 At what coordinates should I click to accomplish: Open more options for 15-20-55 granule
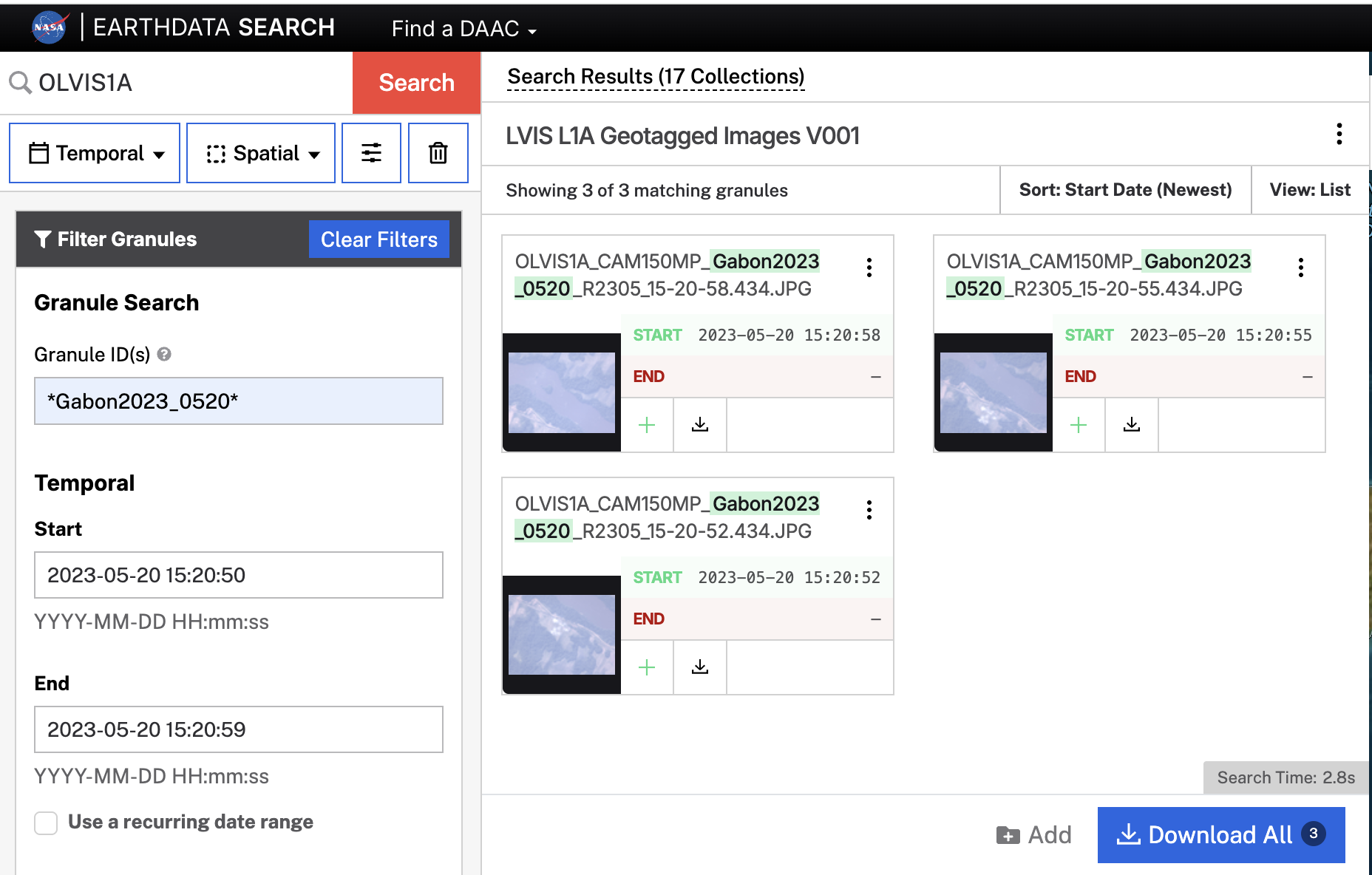1301,268
